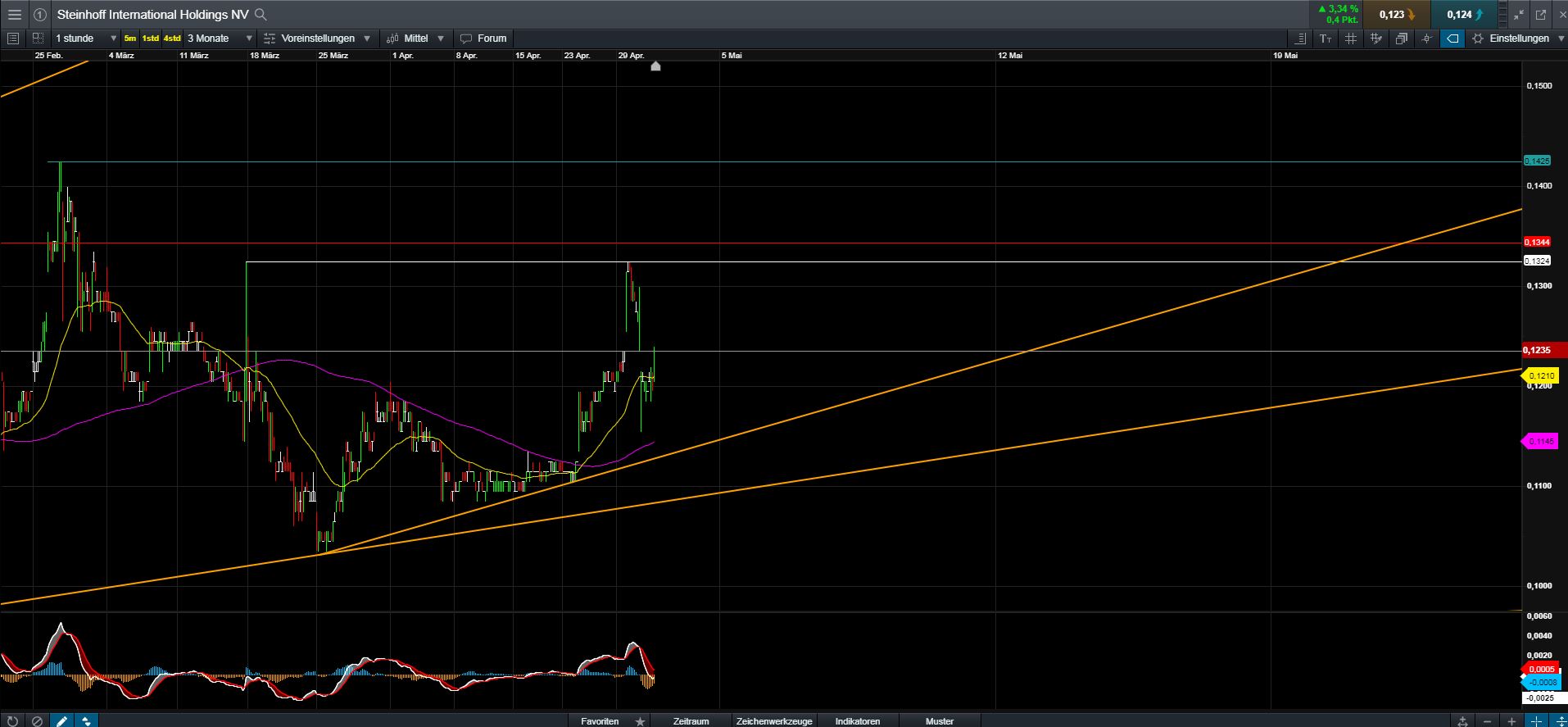Click the red current price 0,1235 label
1568x727 pixels.
click(1543, 351)
